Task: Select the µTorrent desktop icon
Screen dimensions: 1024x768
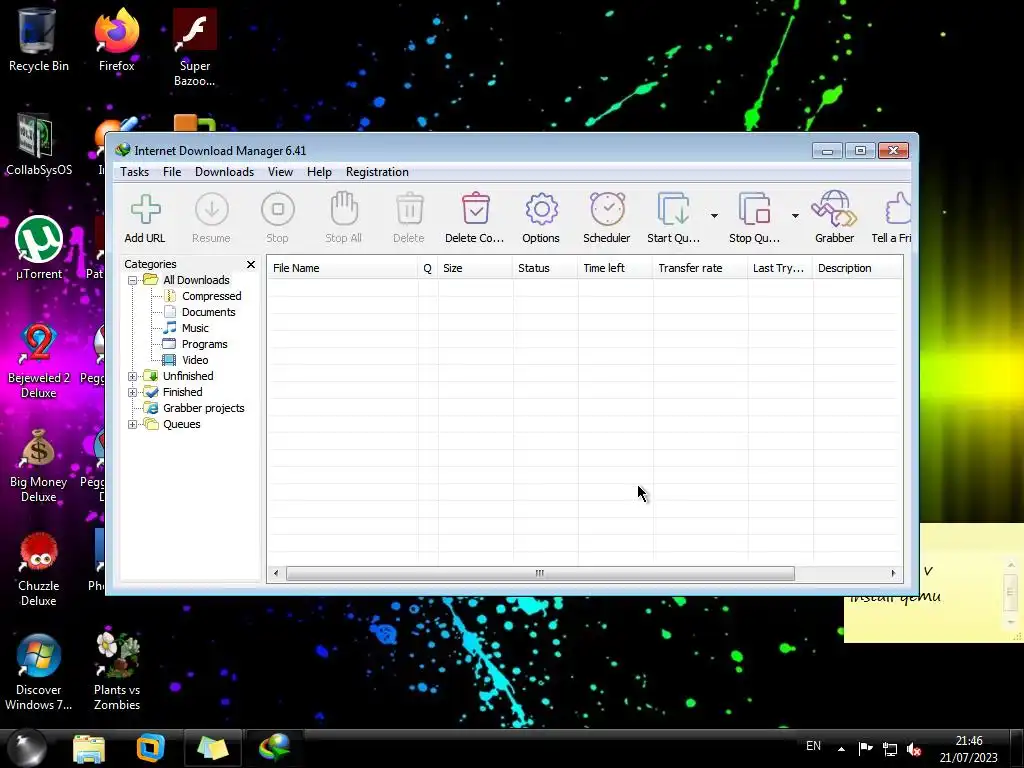Action: click(x=39, y=248)
